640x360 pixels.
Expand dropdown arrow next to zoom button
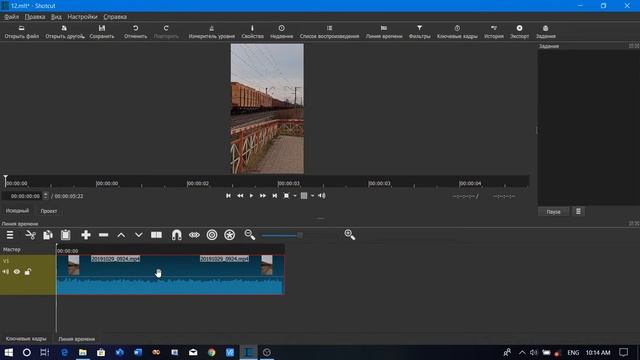pos(295,196)
